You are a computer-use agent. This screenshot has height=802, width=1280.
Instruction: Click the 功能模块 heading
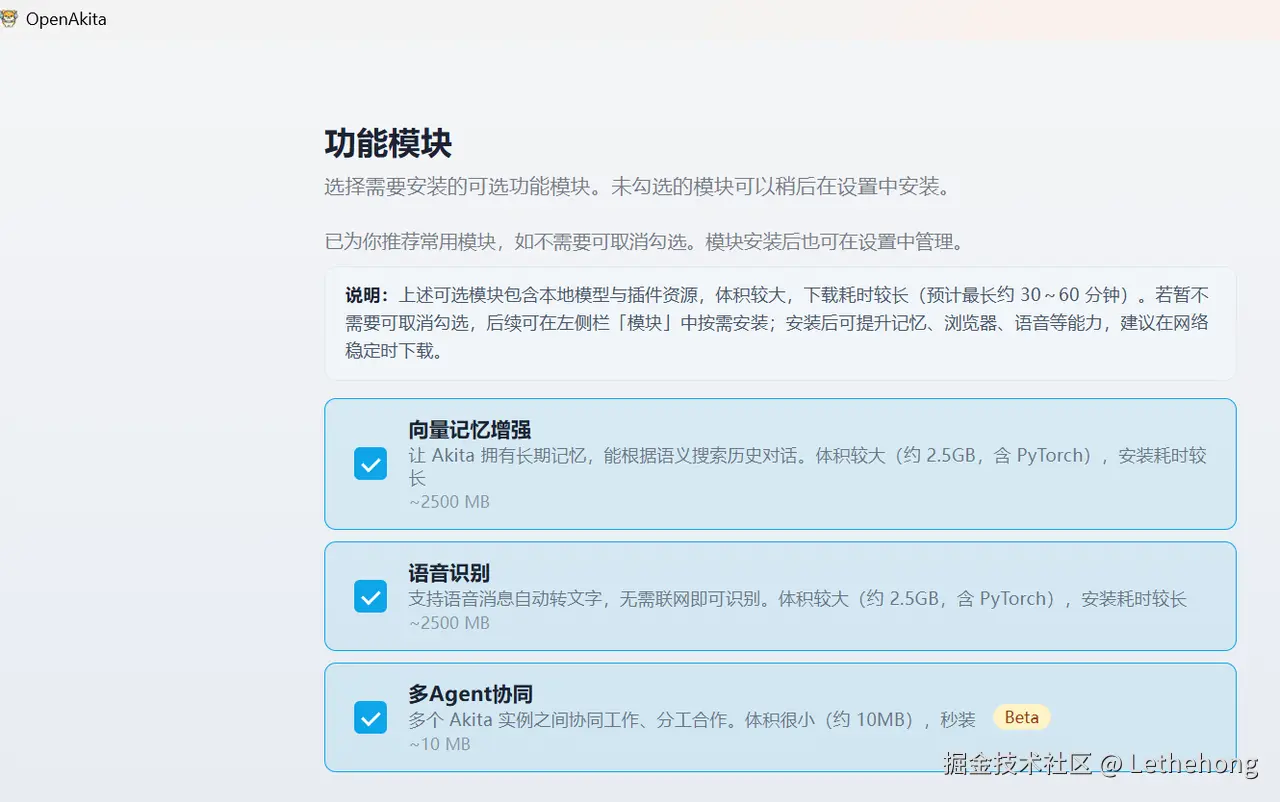[388, 143]
